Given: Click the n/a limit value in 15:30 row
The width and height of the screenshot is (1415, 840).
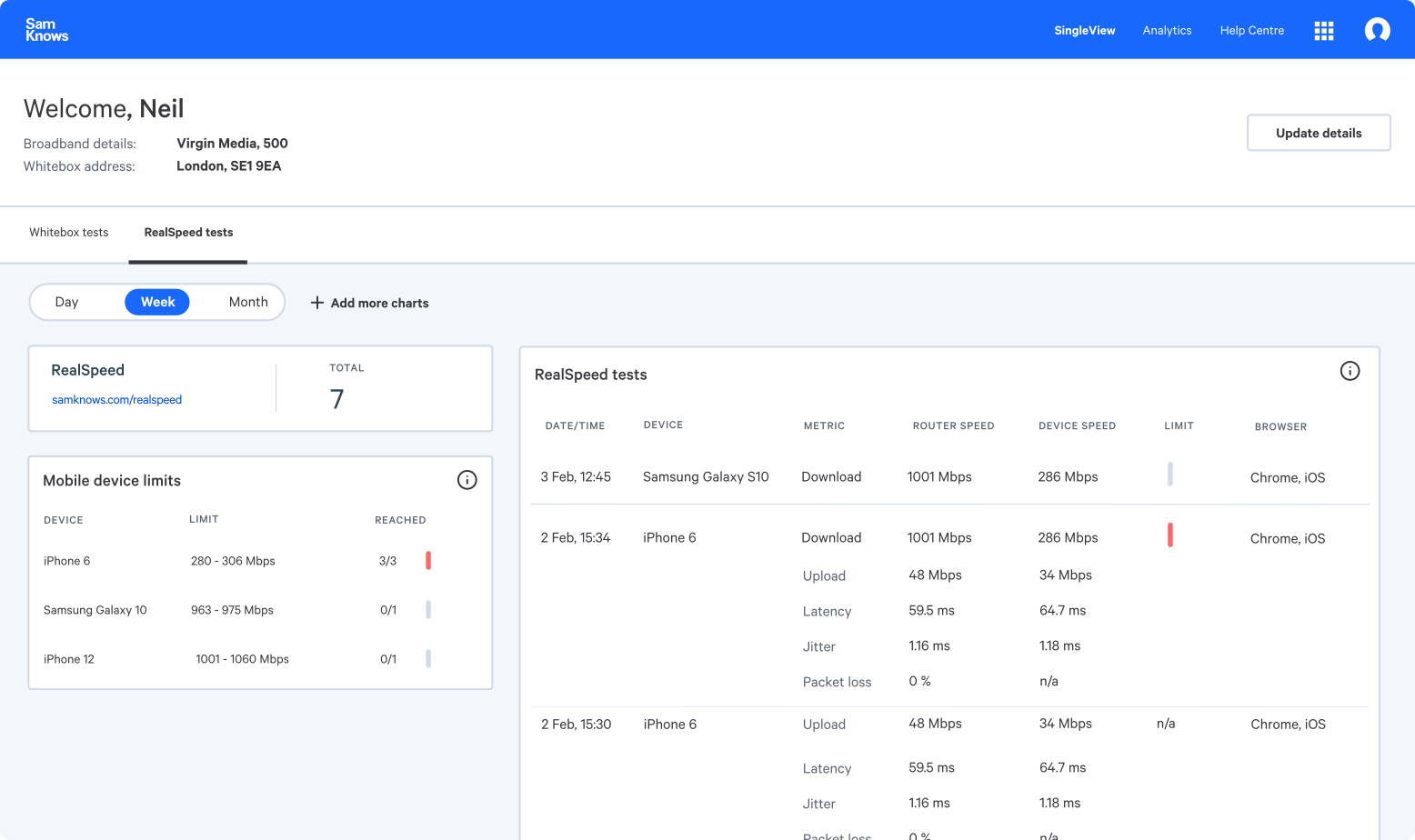Looking at the screenshot, I should point(1166,725).
